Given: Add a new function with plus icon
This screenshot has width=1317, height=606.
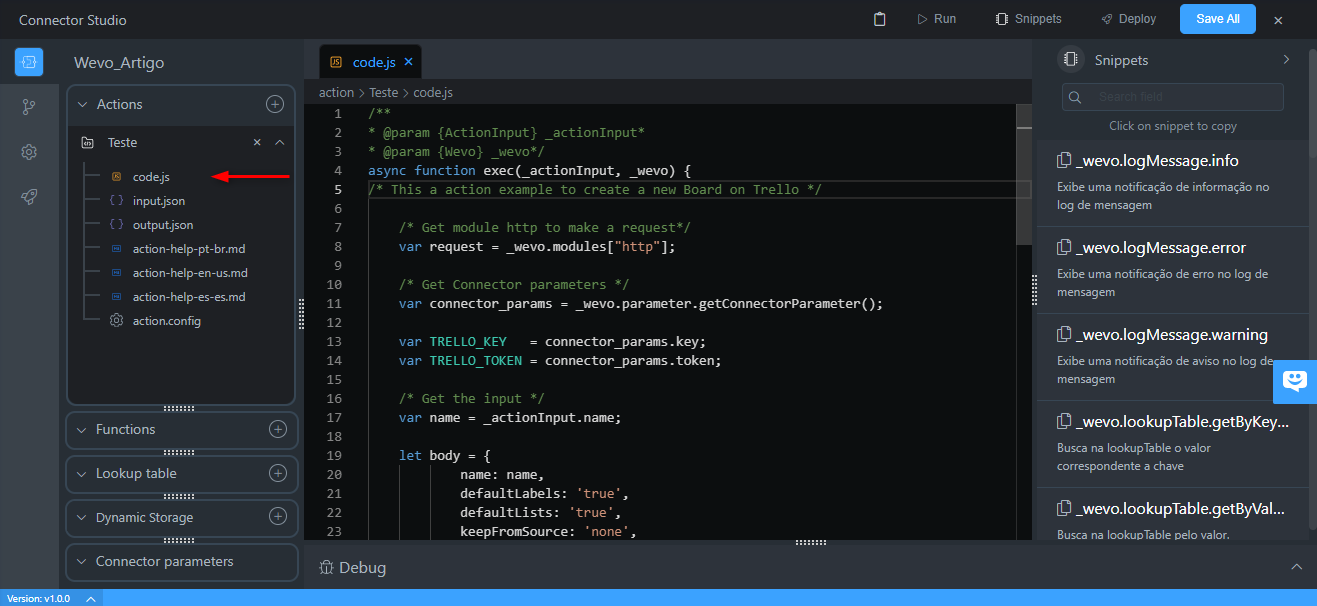Looking at the screenshot, I should [278, 429].
